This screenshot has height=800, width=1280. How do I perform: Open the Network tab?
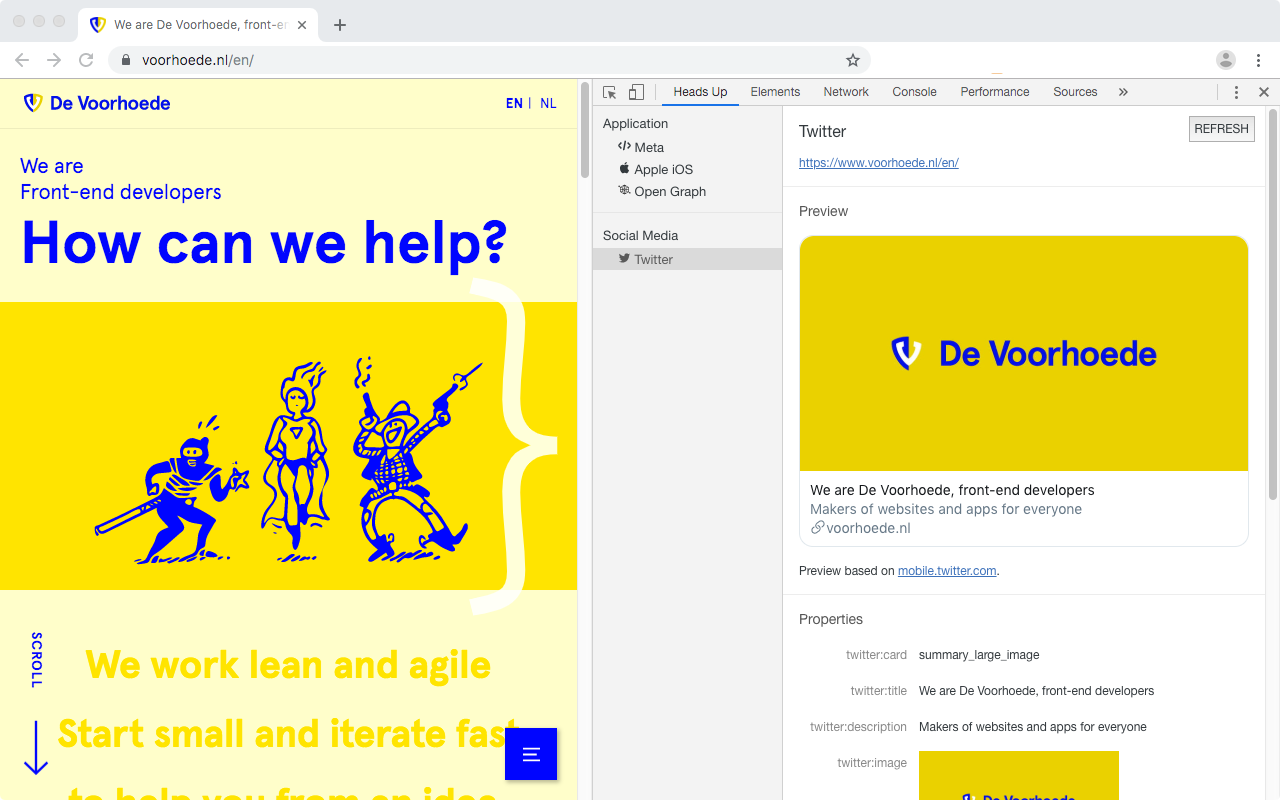click(846, 92)
